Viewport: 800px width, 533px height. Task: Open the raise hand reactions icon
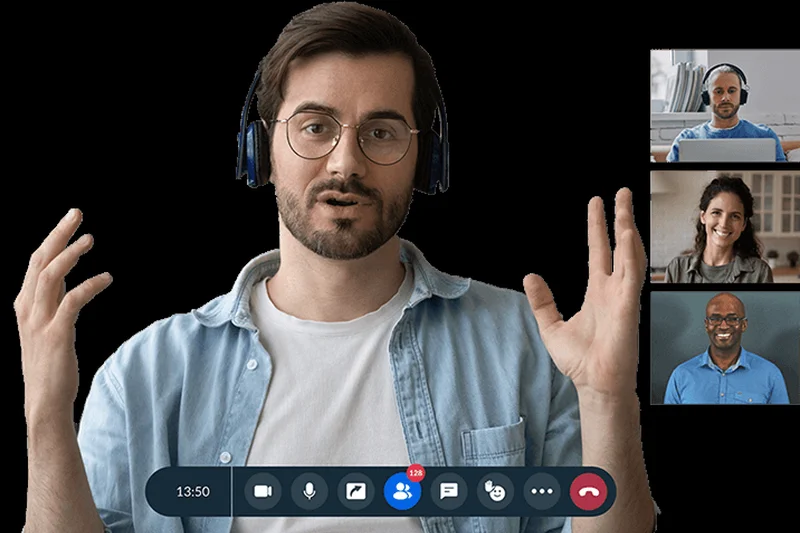pos(495,491)
